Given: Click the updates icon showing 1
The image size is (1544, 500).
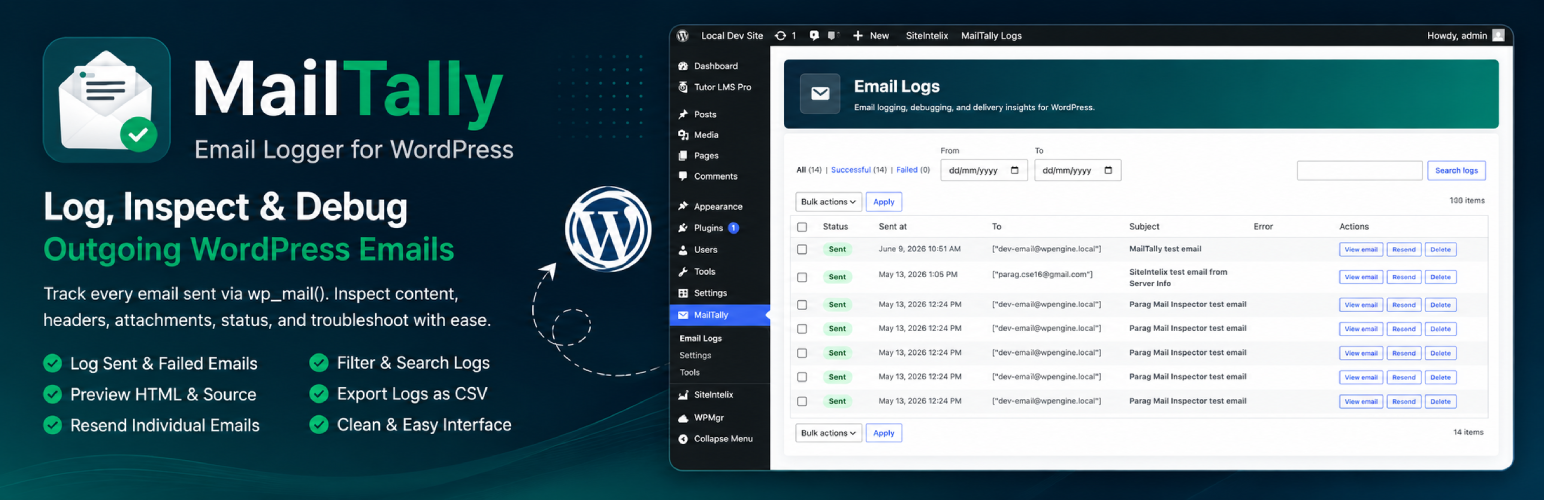Looking at the screenshot, I should click(x=781, y=35).
